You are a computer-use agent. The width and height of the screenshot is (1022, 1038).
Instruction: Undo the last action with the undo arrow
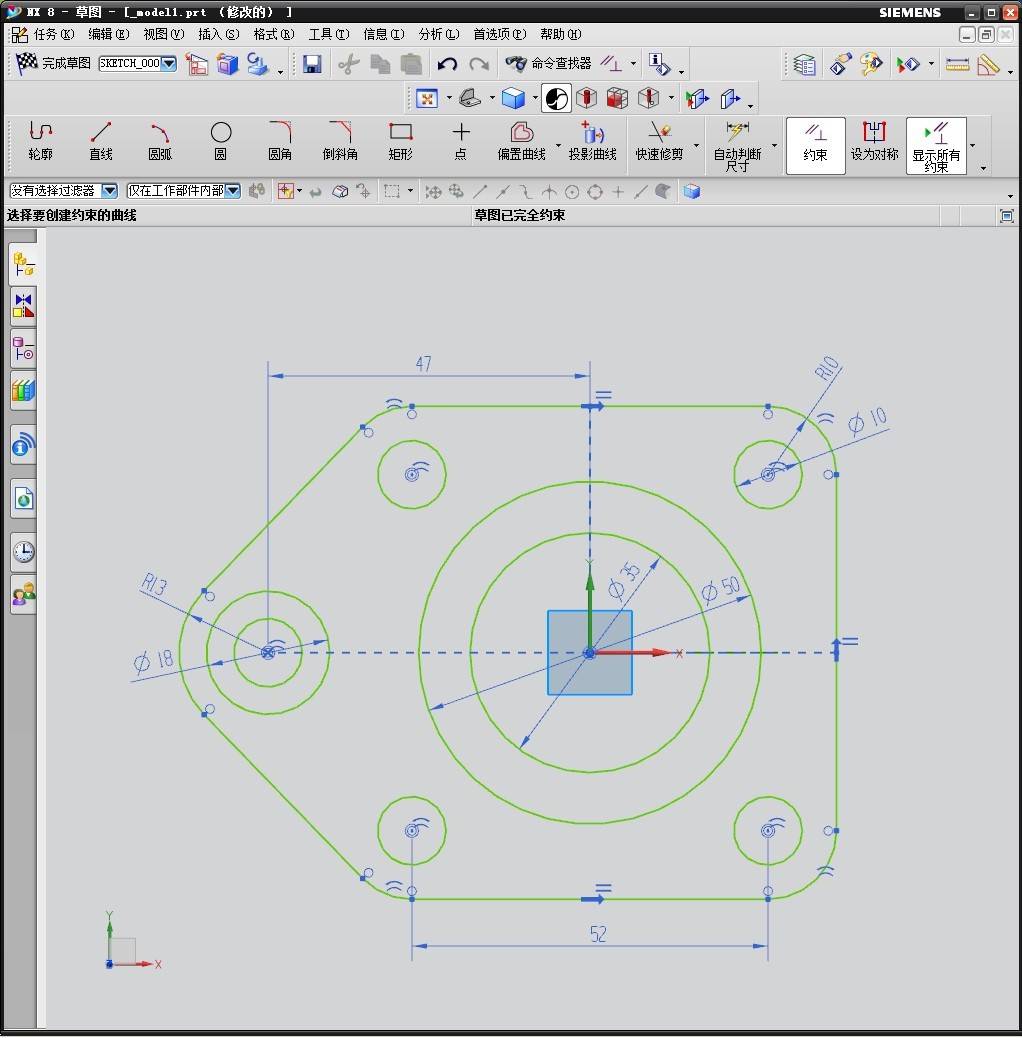point(447,64)
